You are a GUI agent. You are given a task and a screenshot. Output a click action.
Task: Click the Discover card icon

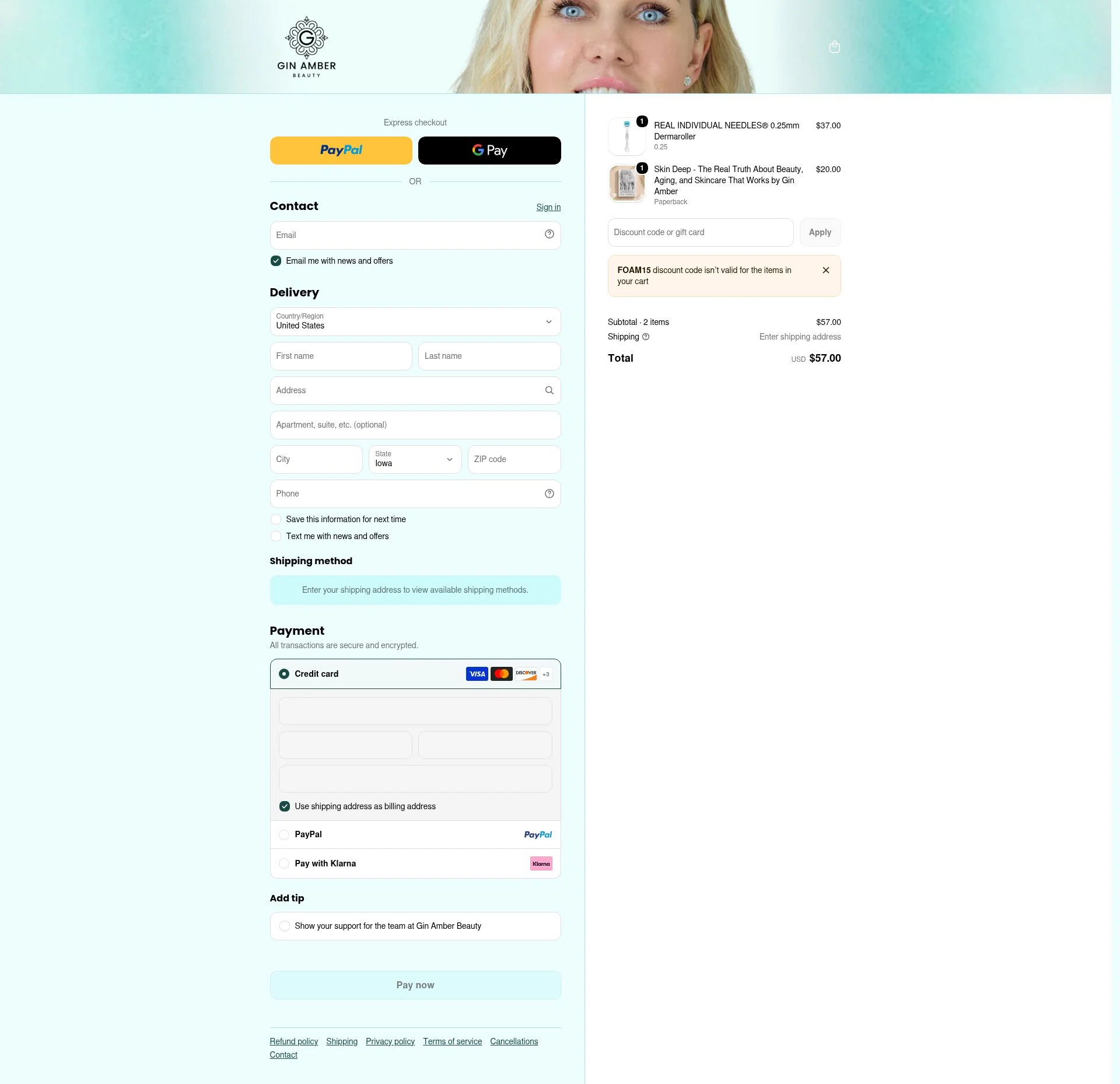click(526, 674)
